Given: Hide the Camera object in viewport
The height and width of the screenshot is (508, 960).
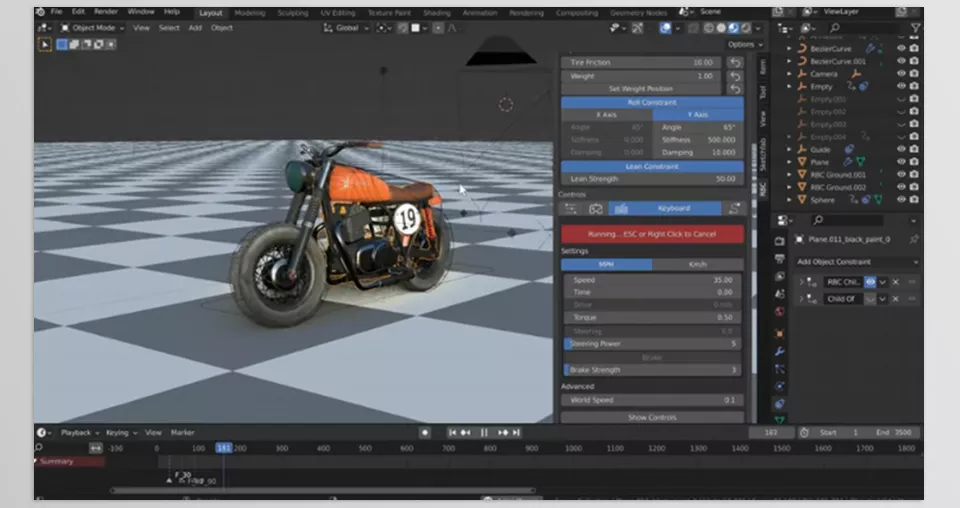Looking at the screenshot, I should tap(901, 73).
